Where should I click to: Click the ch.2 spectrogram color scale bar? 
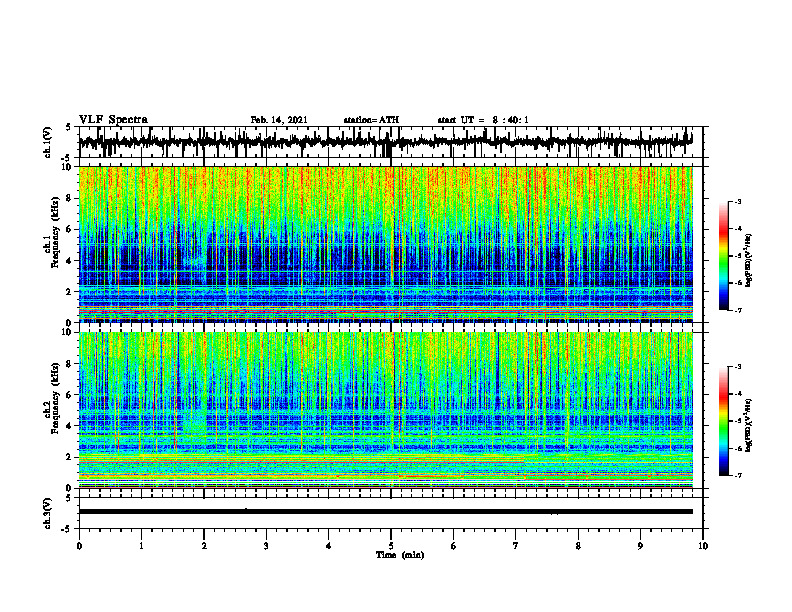pyautogui.click(x=724, y=421)
